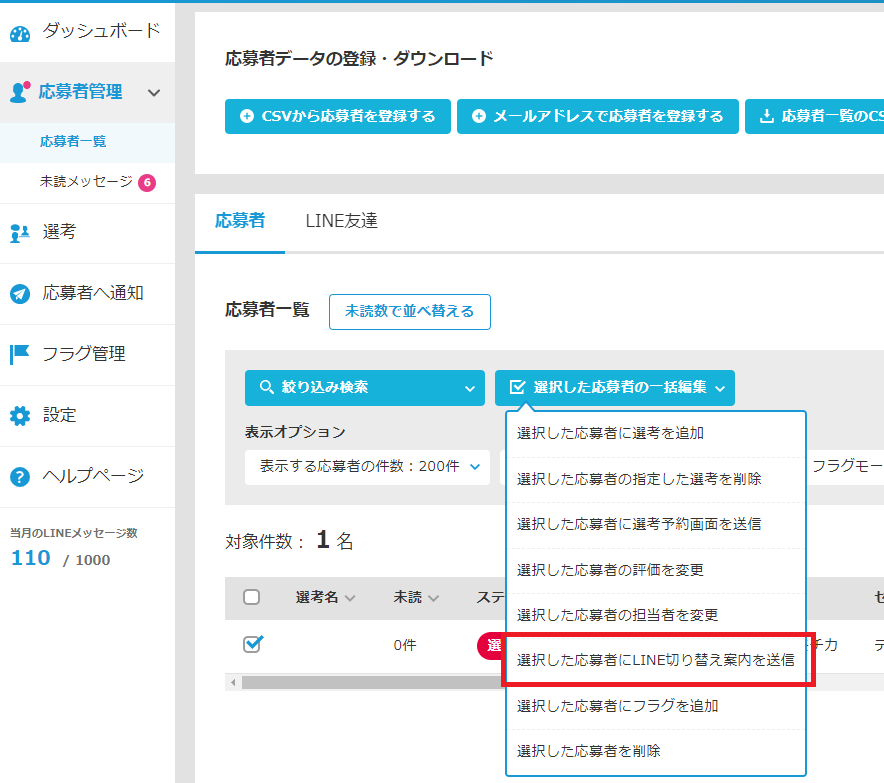Image resolution: width=884 pixels, height=783 pixels.
Task: Toggle the select-all checkbox in table header
Action: pyautogui.click(x=252, y=597)
